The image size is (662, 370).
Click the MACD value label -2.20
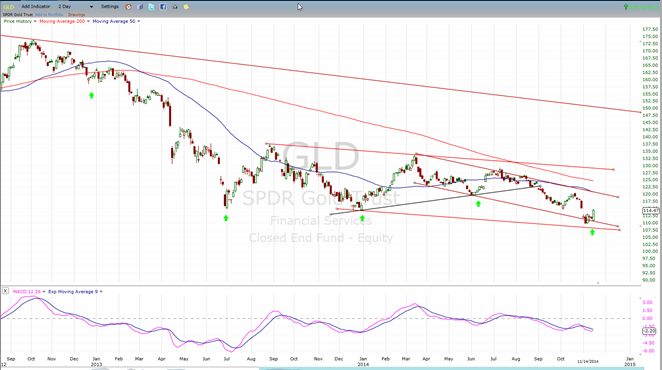point(648,331)
